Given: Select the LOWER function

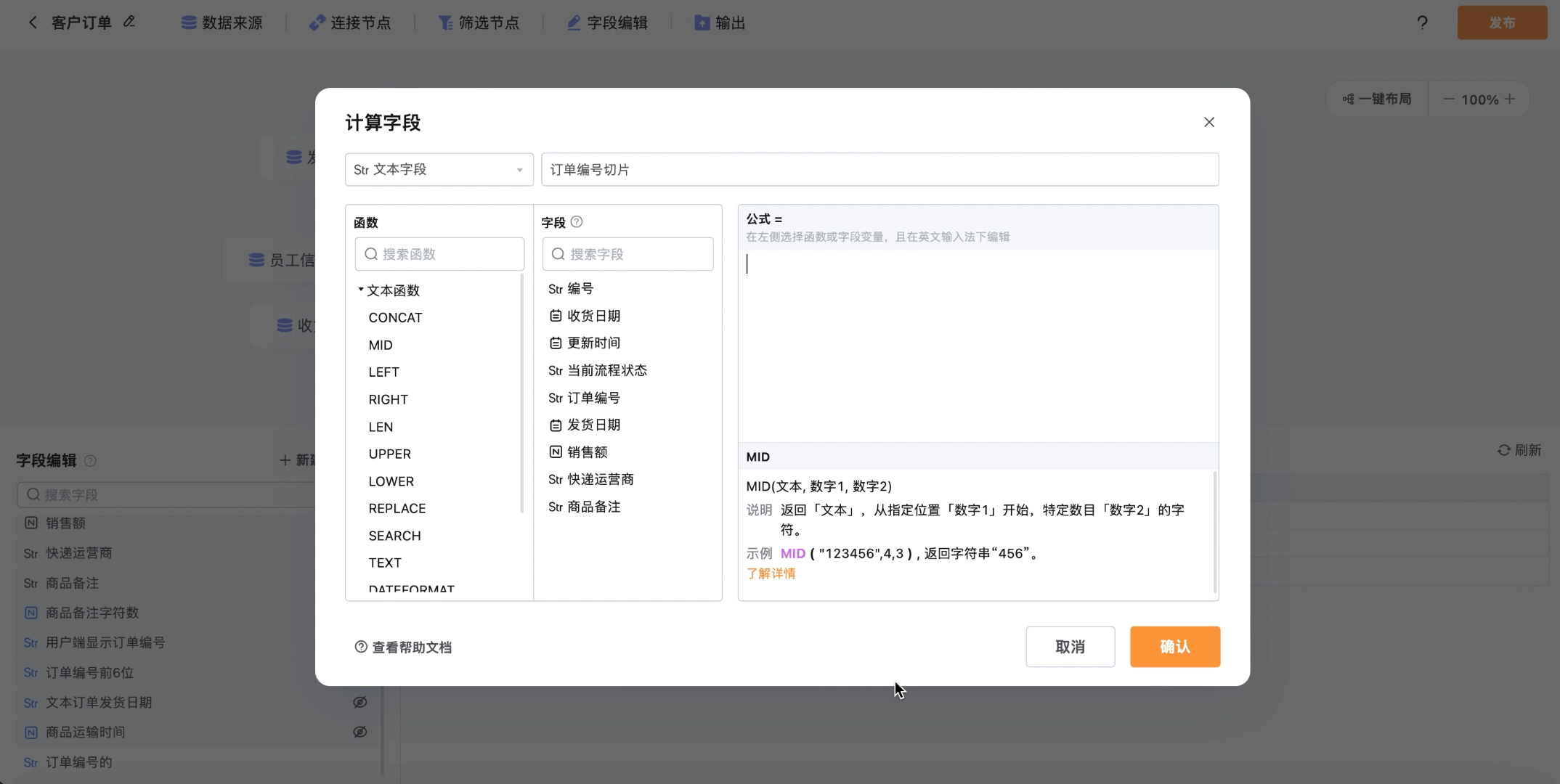Looking at the screenshot, I should coord(391,481).
